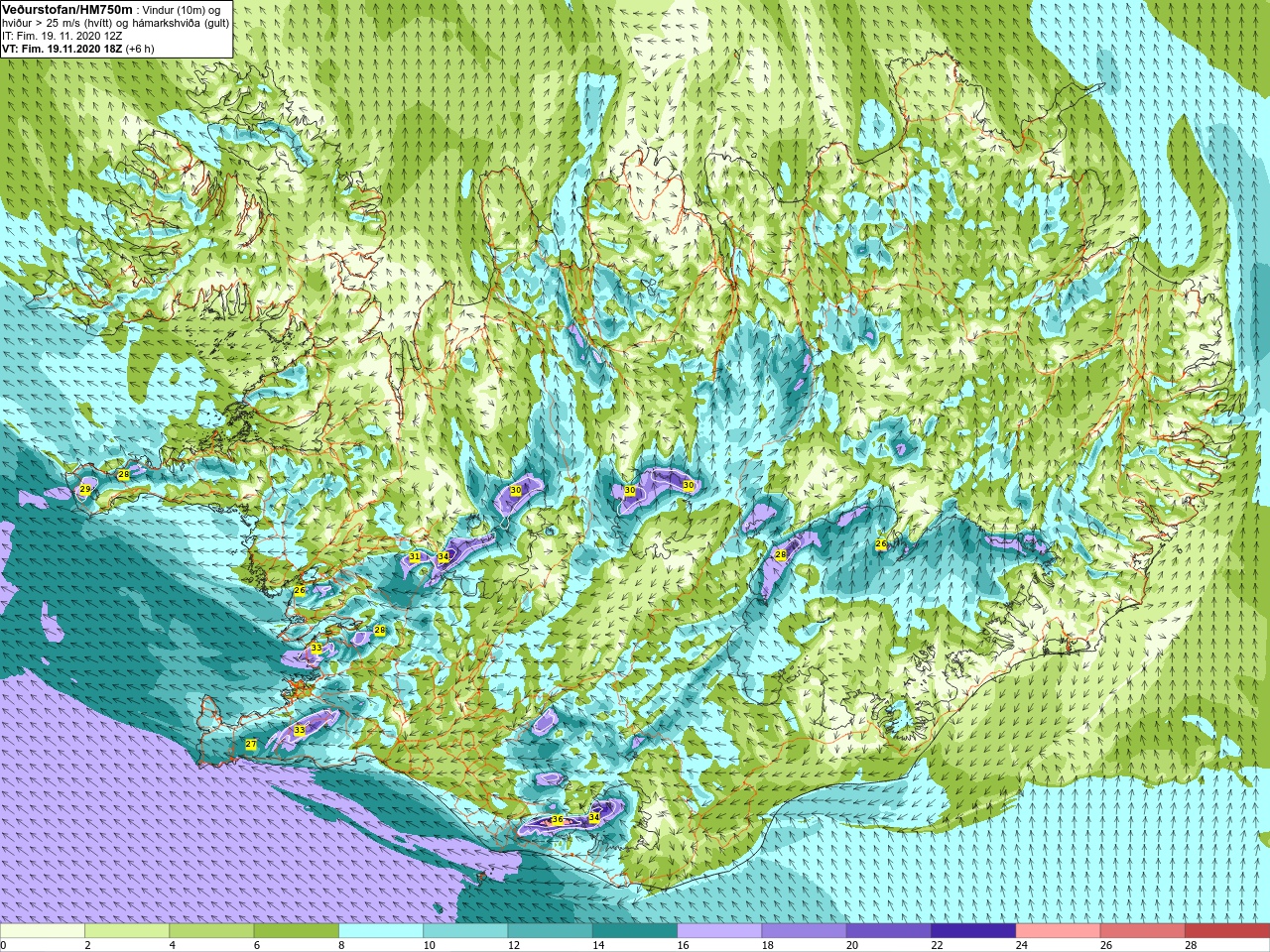This screenshot has height=952, width=1270.
Task: Click the legend tick number 24
Action: click(x=1021, y=945)
